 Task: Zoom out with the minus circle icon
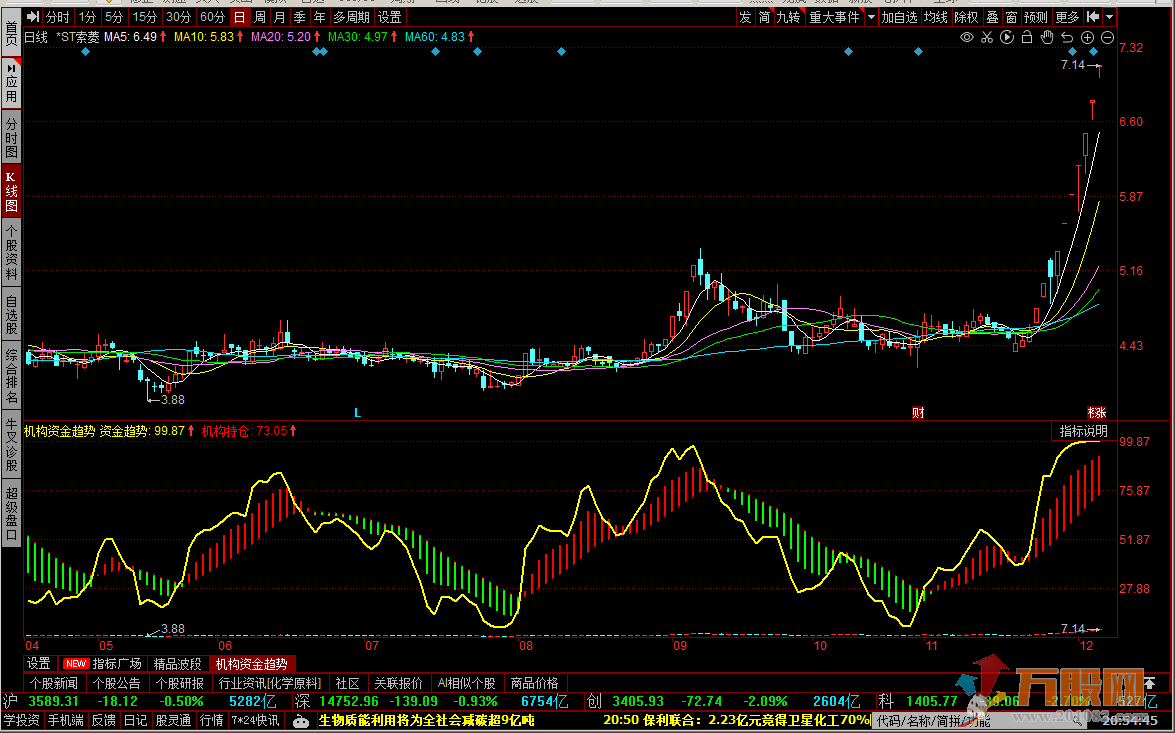[x=1108, y=37]
